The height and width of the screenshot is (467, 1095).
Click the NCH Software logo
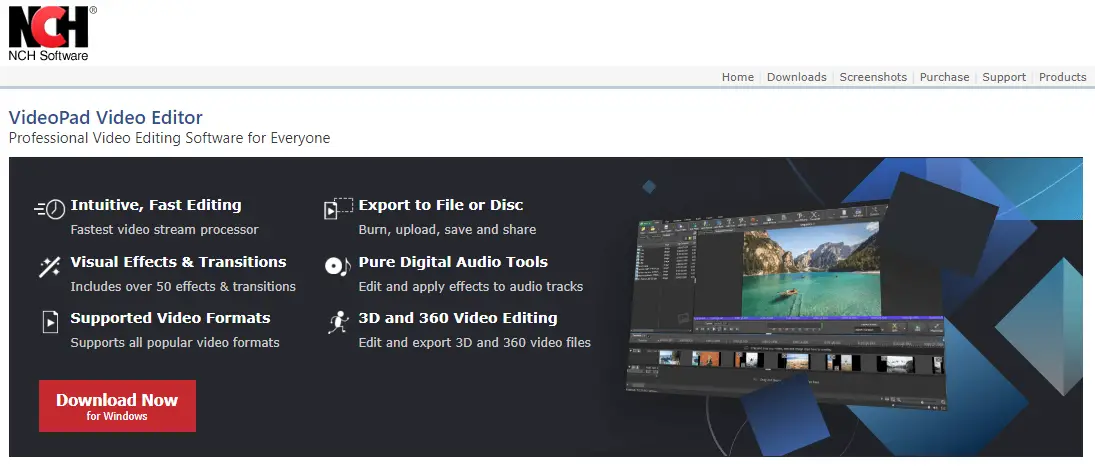point(52,33)
